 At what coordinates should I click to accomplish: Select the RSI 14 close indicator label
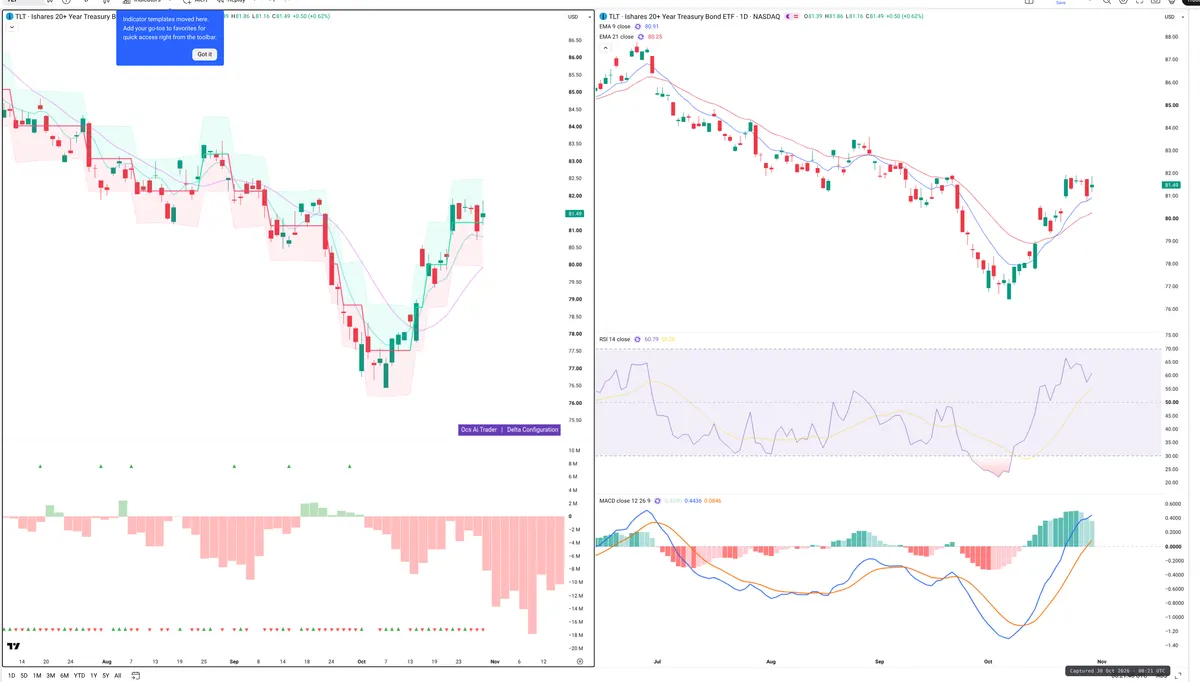[614, 339]
